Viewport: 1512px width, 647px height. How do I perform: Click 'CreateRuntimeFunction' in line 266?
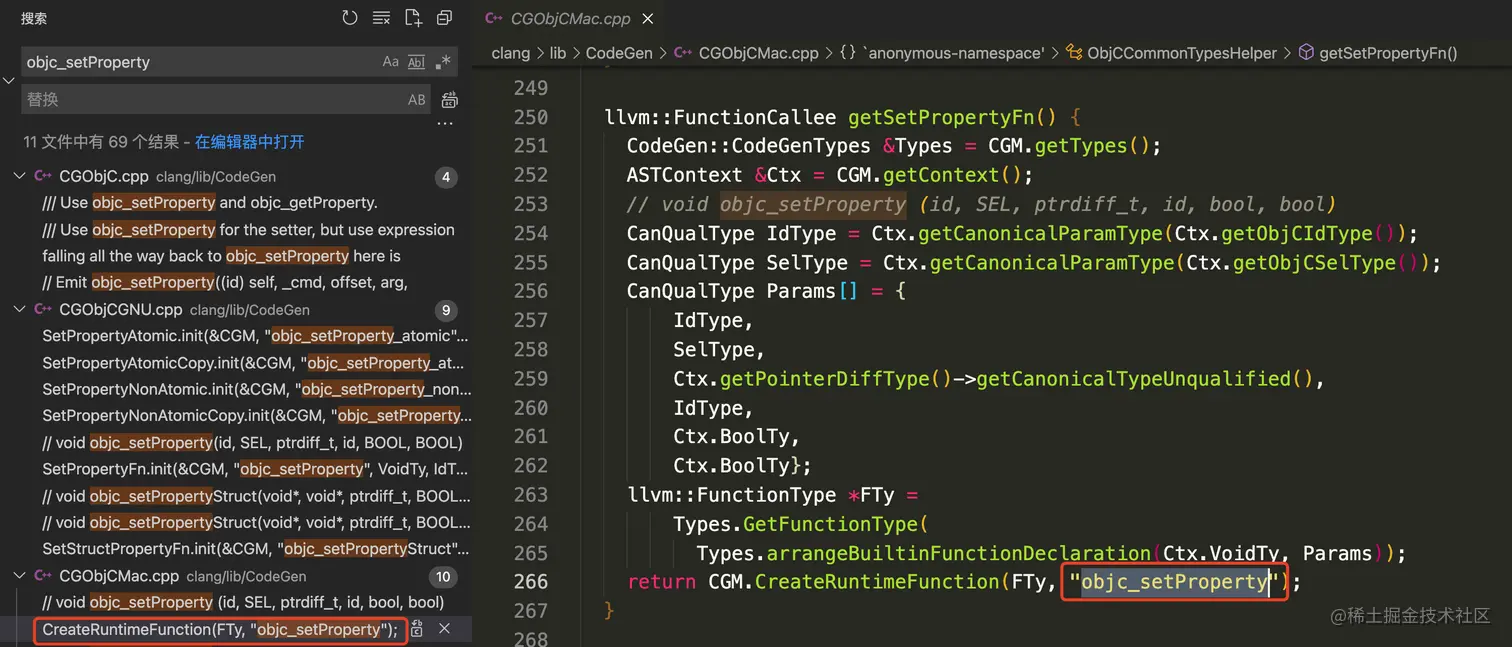click(x=877, y=582)
